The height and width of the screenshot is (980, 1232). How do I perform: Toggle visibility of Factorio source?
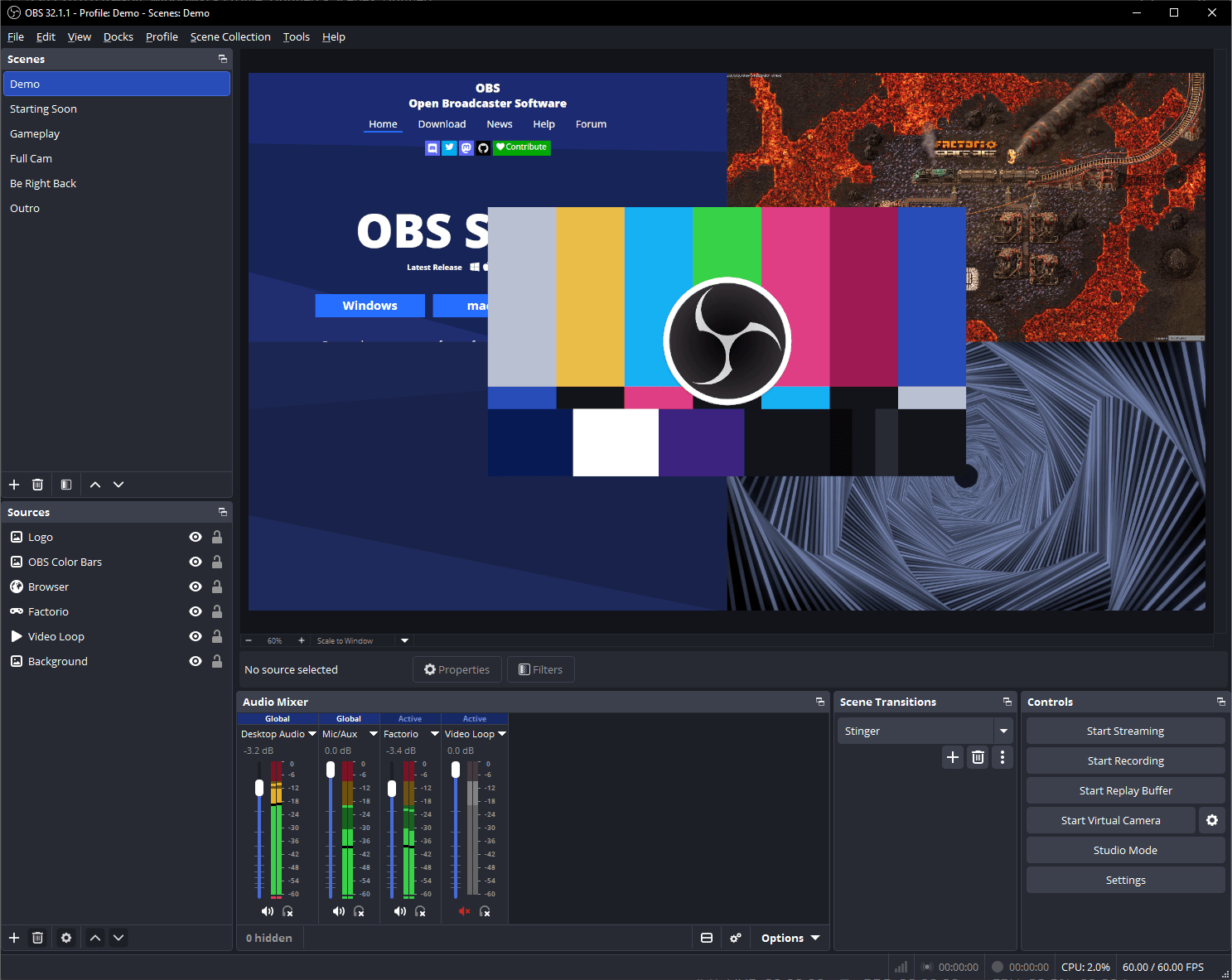click(196, 611)
